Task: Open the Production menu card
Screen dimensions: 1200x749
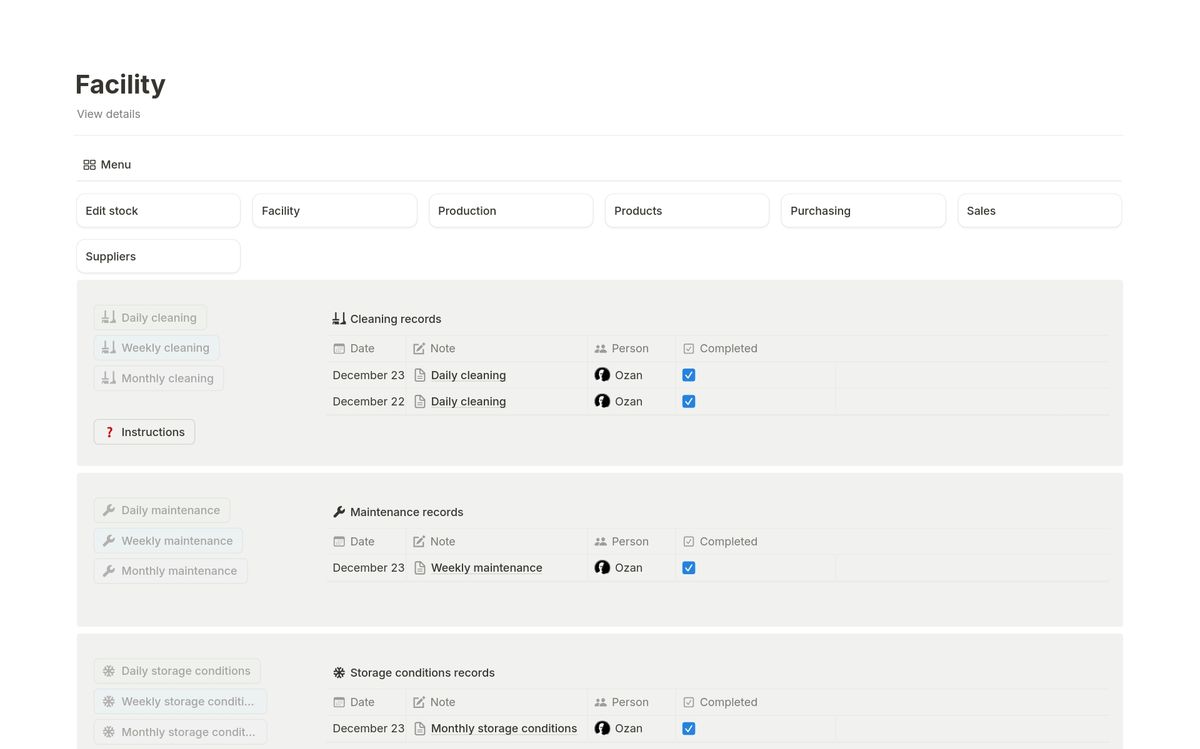Action: tap(511, 211)
